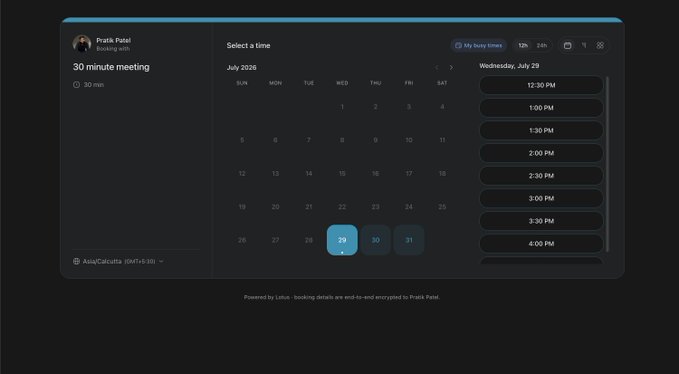Click the WED weekday column header
Screen dimensions: 679x374
point(342,83)
